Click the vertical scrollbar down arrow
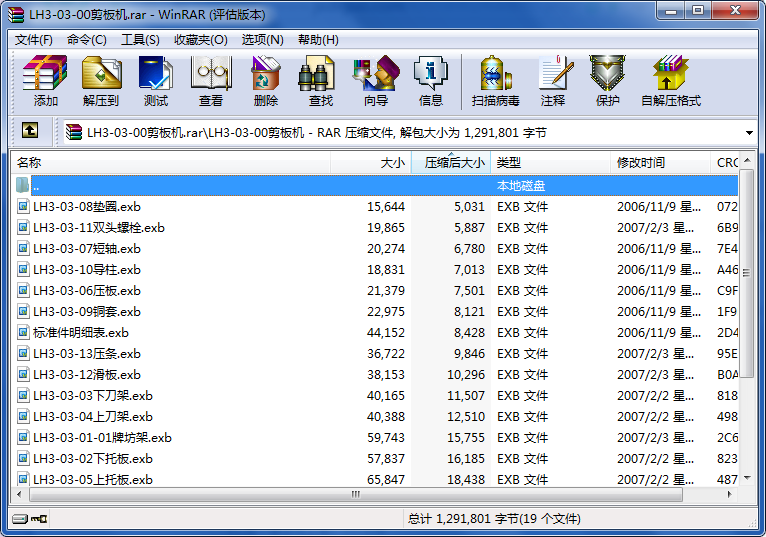The height and width of the screenshot is (537, 766). click(746, 478)
